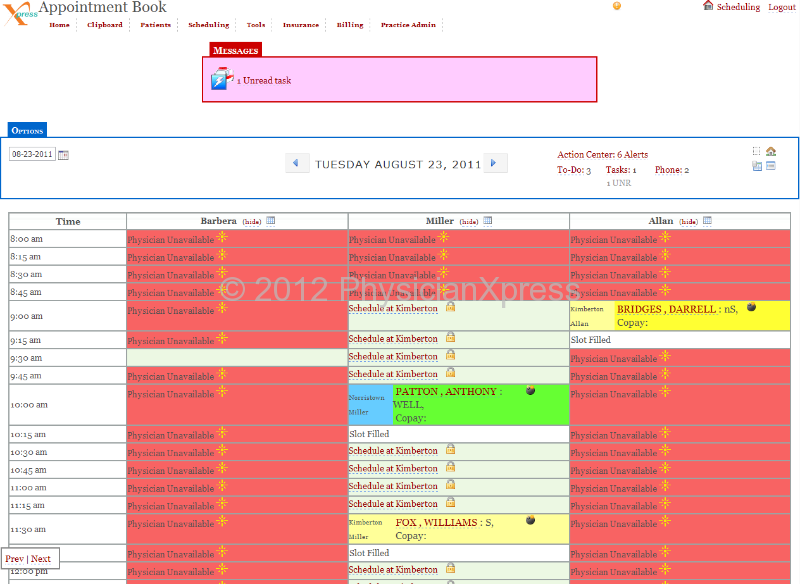800x584 pixels.
Task: Hide the Barbera column
Action: pos(251,221)
